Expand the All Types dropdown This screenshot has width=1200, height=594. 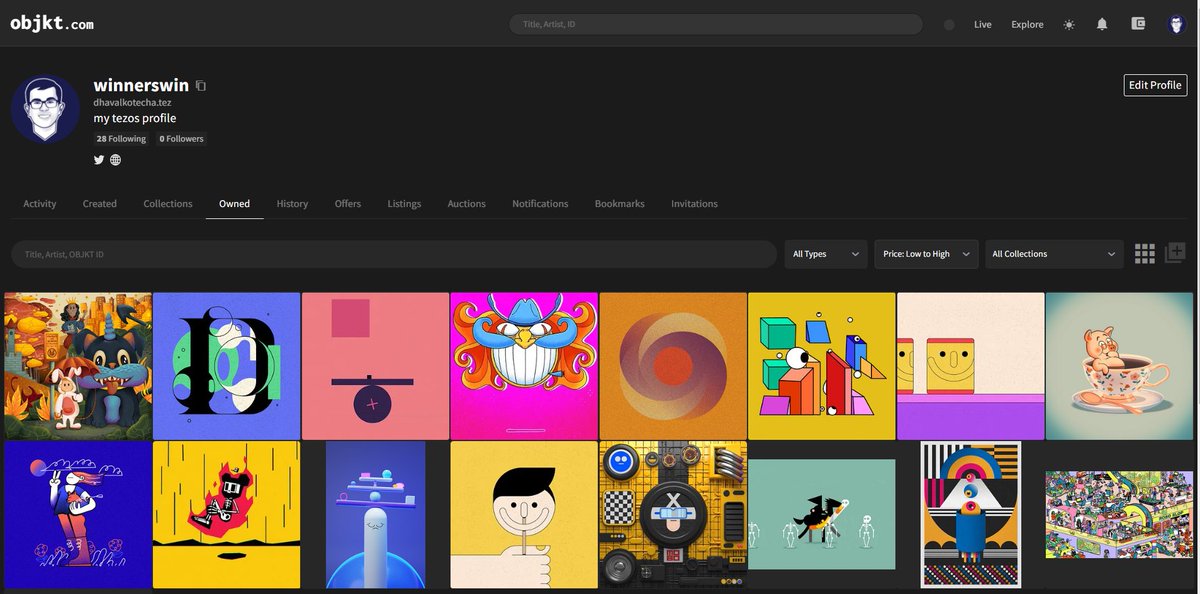click(826, 254)
